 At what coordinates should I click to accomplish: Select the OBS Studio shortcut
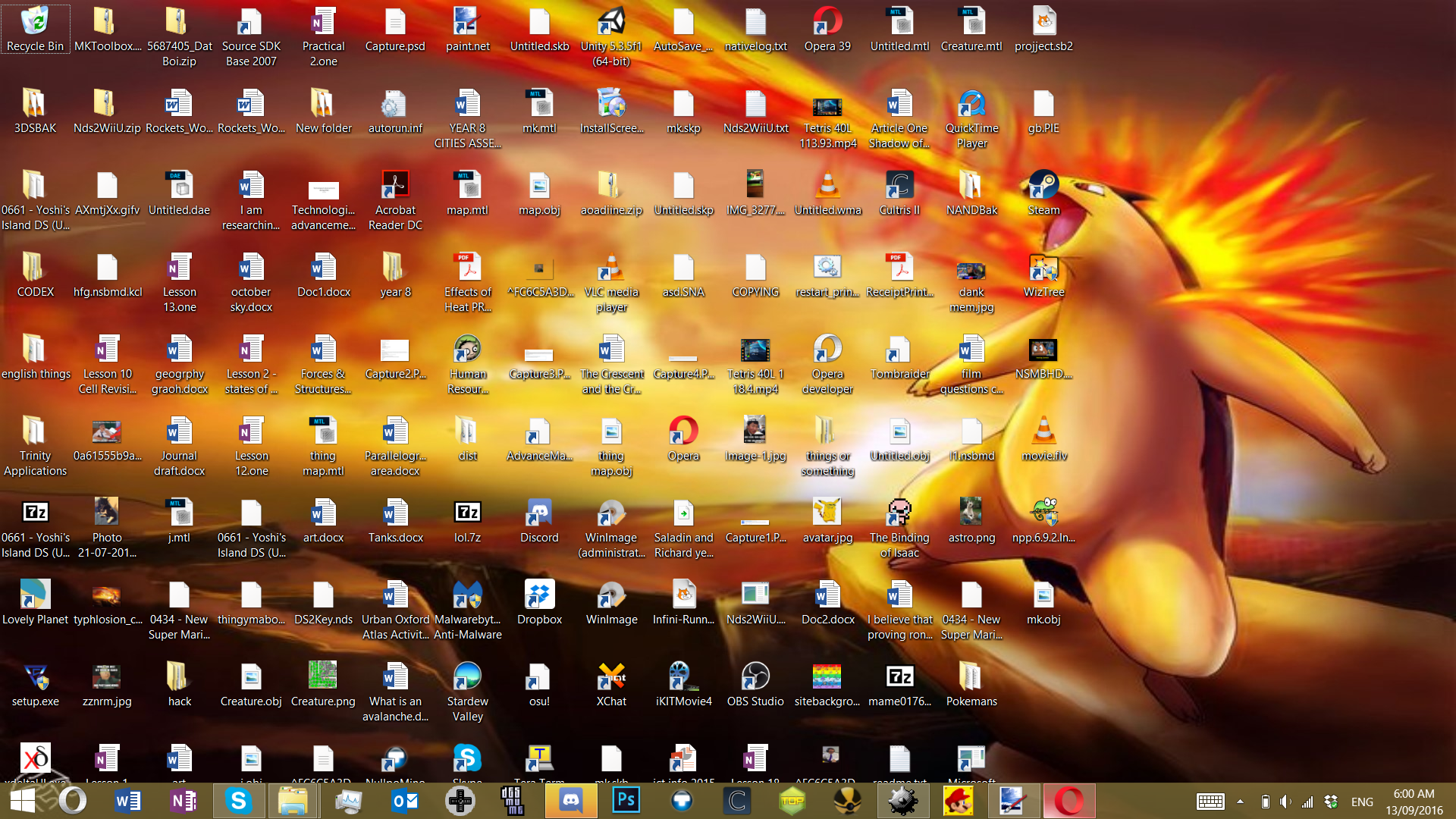[755, 684]
